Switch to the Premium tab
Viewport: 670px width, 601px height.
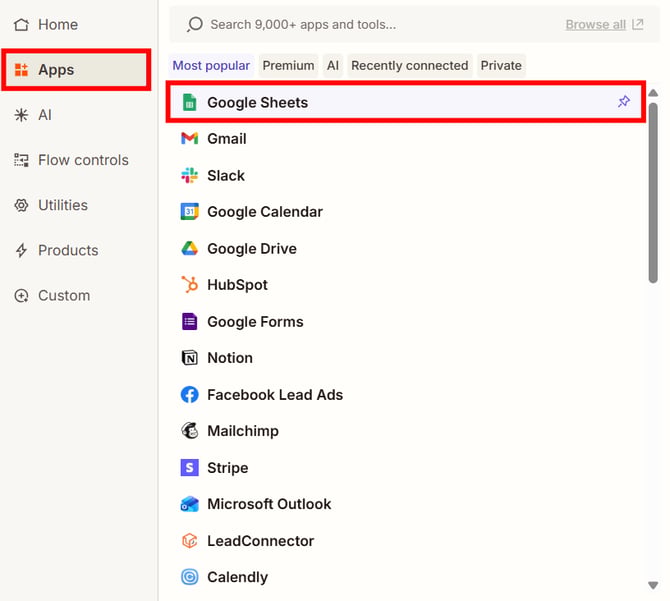pyautogui.click(x=288, y=66)
